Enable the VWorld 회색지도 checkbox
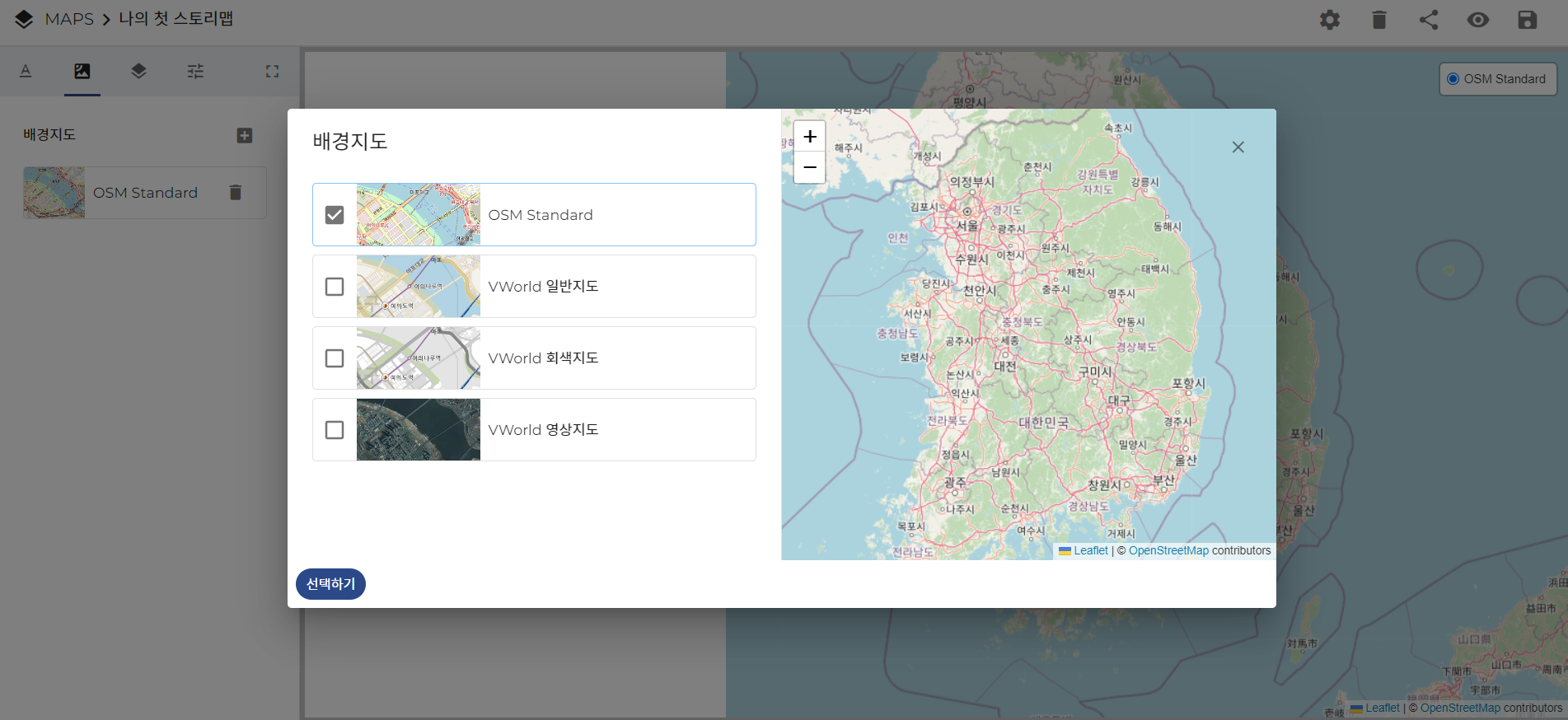 point(335,358)
